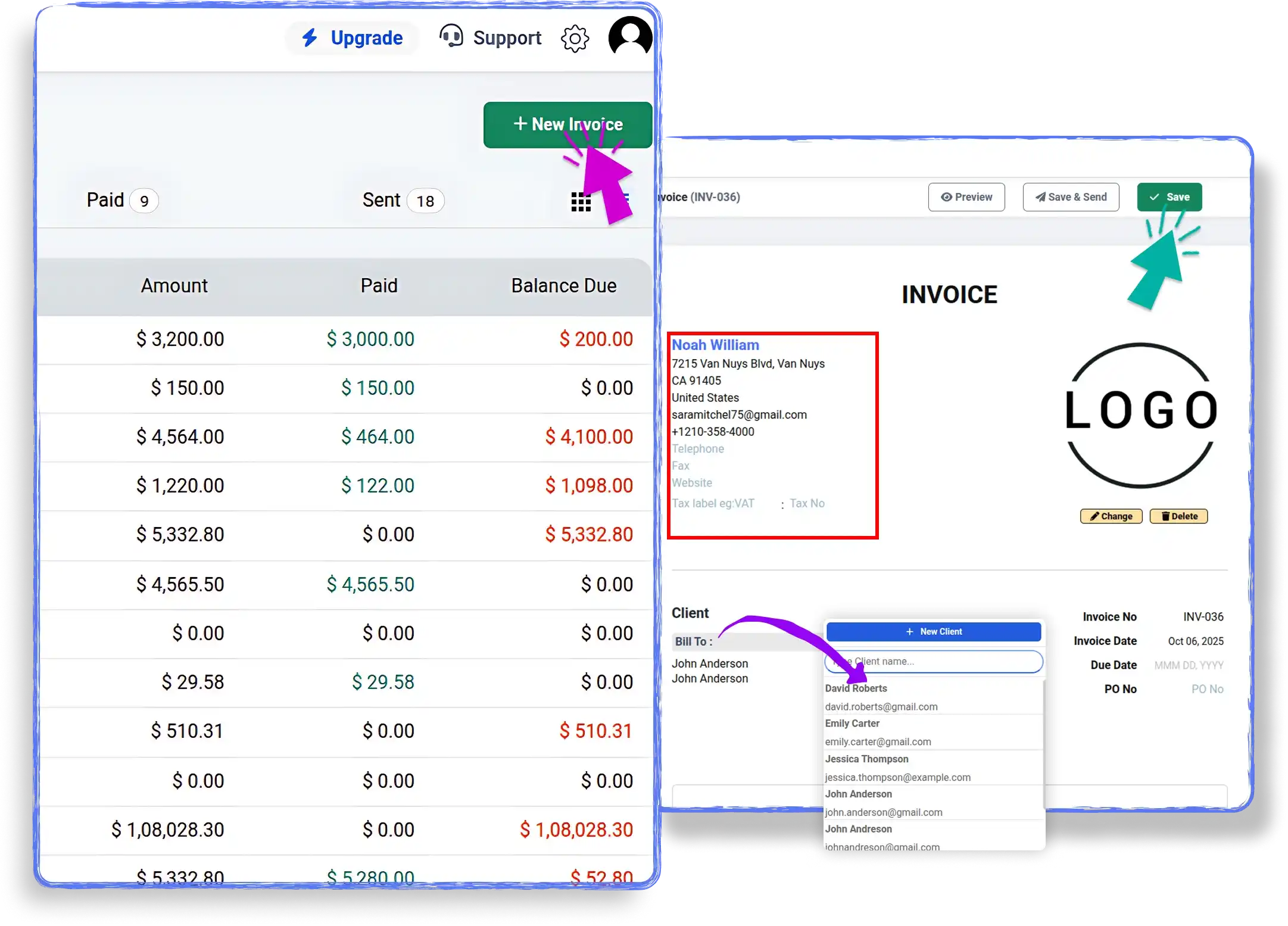
Task: Choose Emily Carter in client dropdown
Action: pos(852,724)
